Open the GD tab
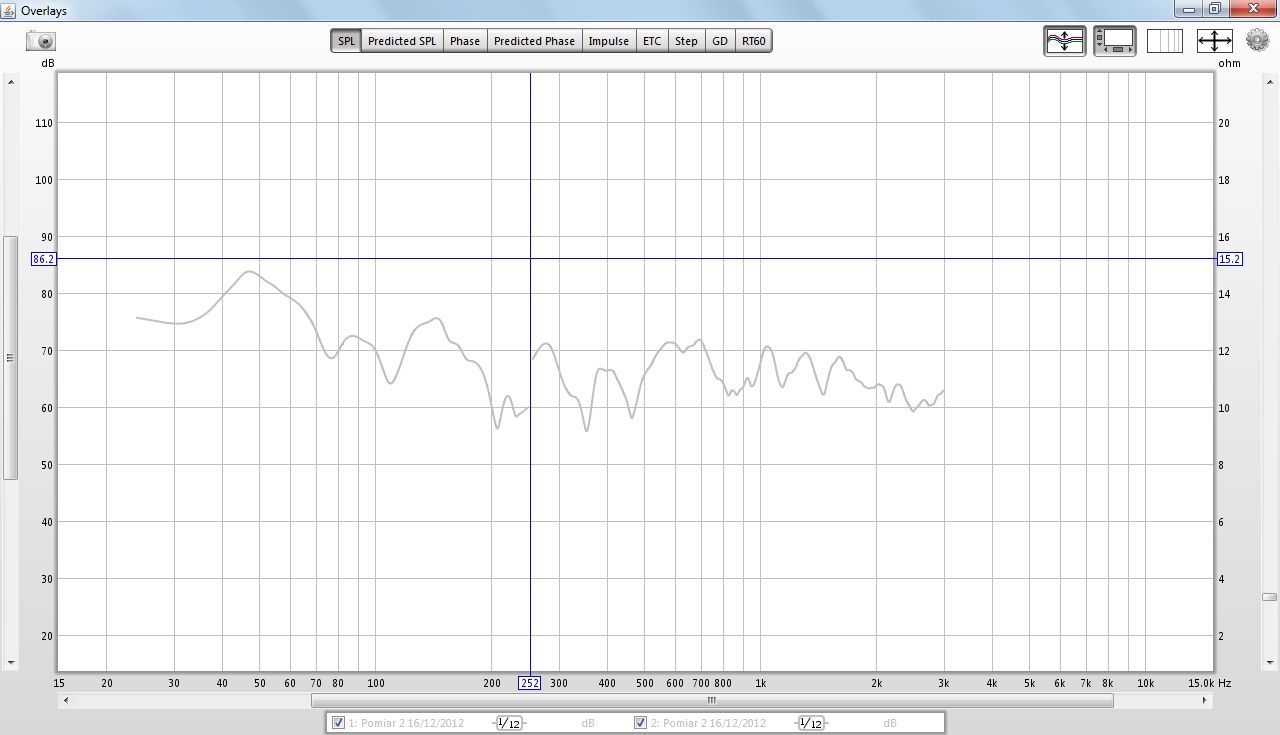This screenshot has height=735, width=1280. click(720, 41)
